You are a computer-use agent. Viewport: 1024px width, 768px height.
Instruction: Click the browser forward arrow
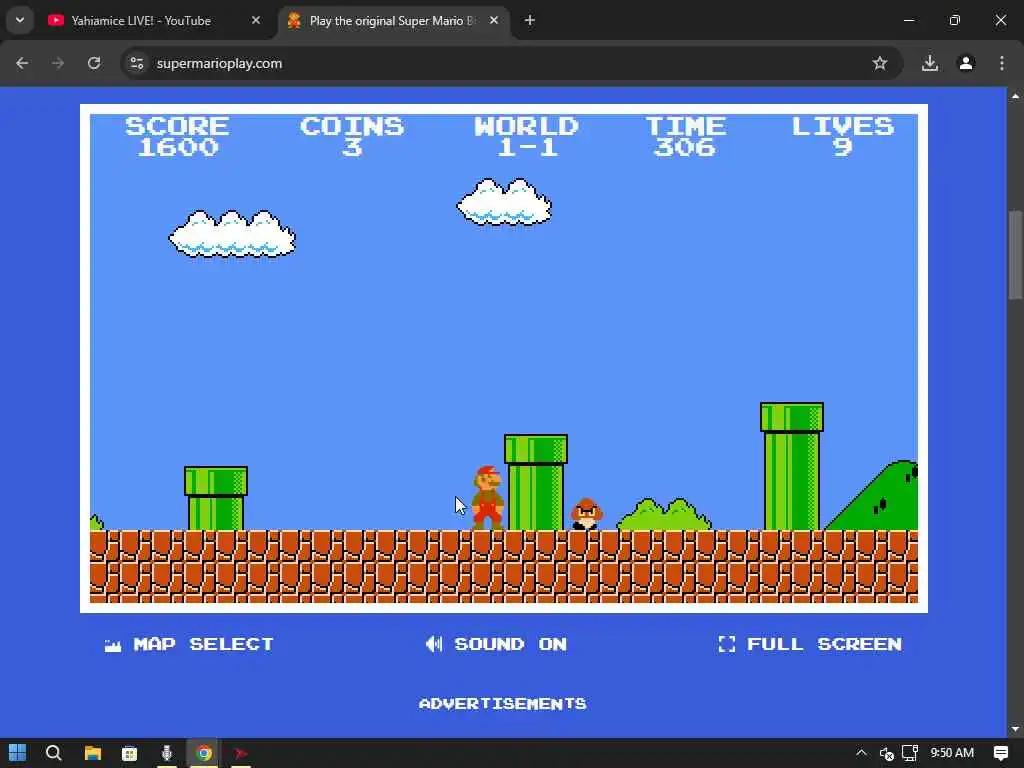pos(58,63)
